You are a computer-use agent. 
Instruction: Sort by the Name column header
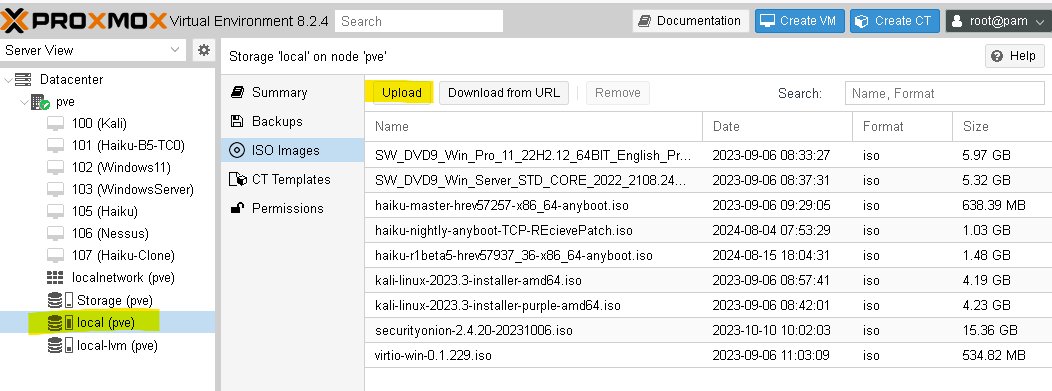coord(533,126)
